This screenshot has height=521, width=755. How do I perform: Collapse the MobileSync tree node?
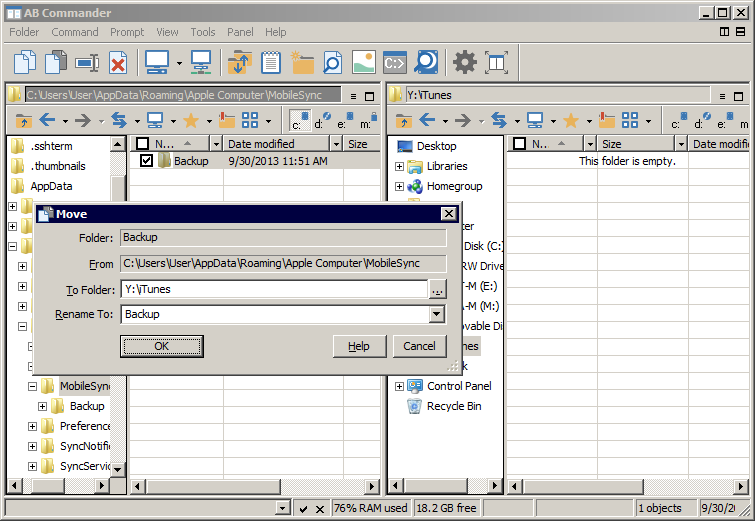[x=32, y=386]
